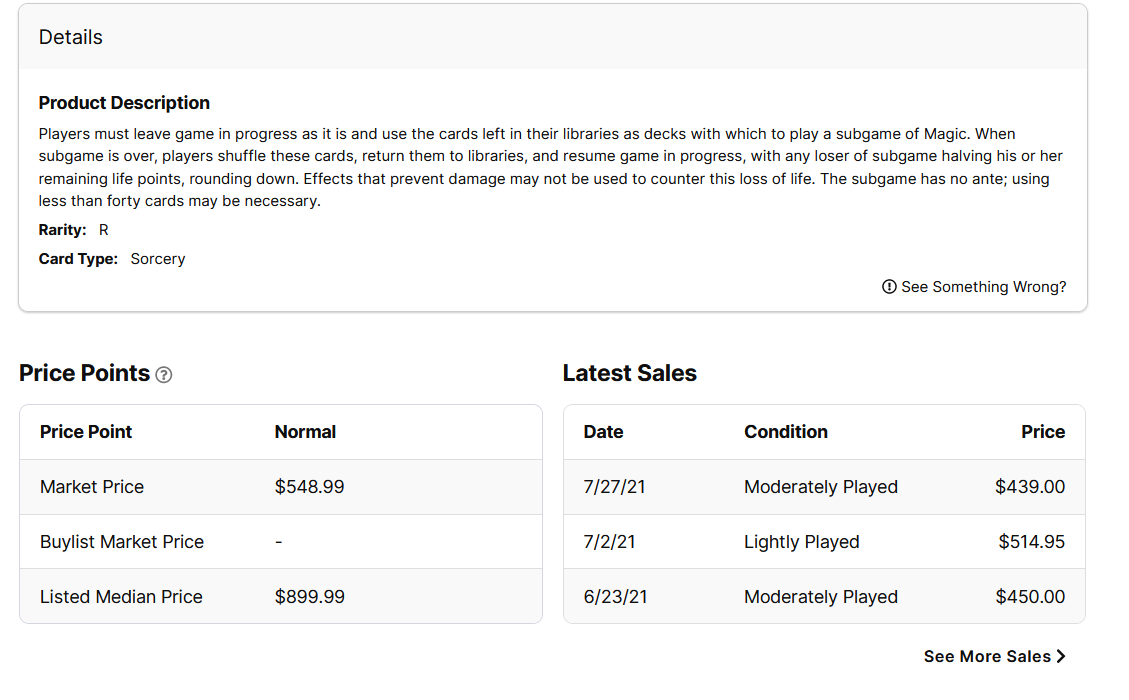Click the Date column header in Latest Sales
This screenshot has width=1129, height=700.
tap(603, 432)
